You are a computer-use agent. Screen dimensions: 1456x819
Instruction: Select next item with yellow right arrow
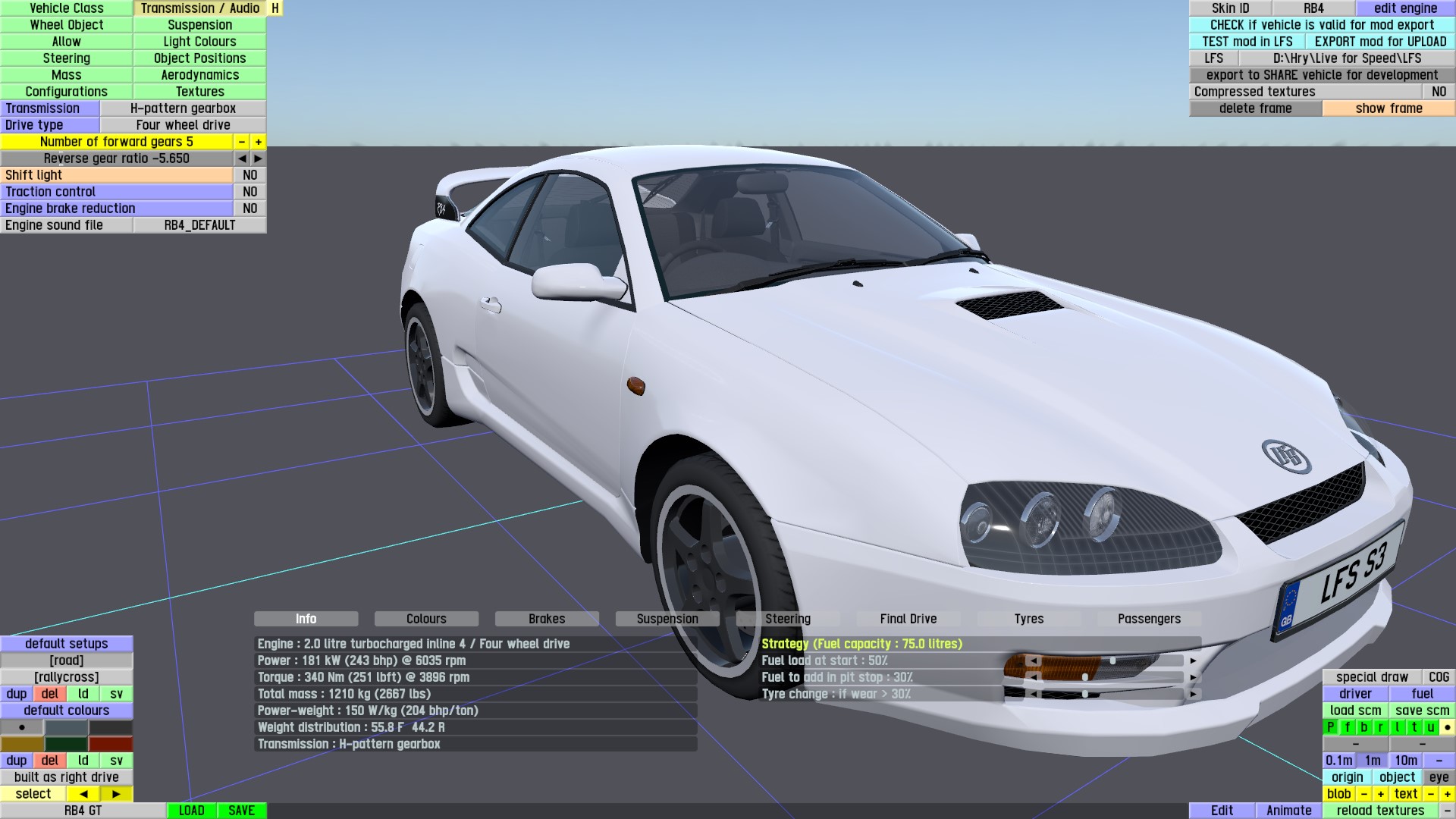pyautogui.click(x=116, y=794)
